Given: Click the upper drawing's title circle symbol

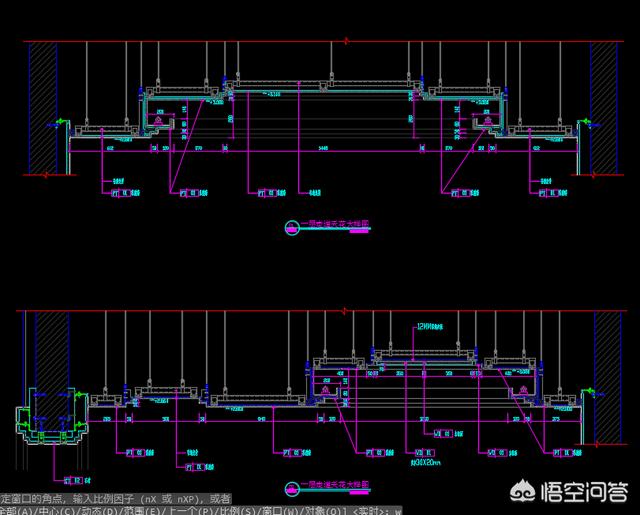Looking at the screenshot, I should pos(291,227).
